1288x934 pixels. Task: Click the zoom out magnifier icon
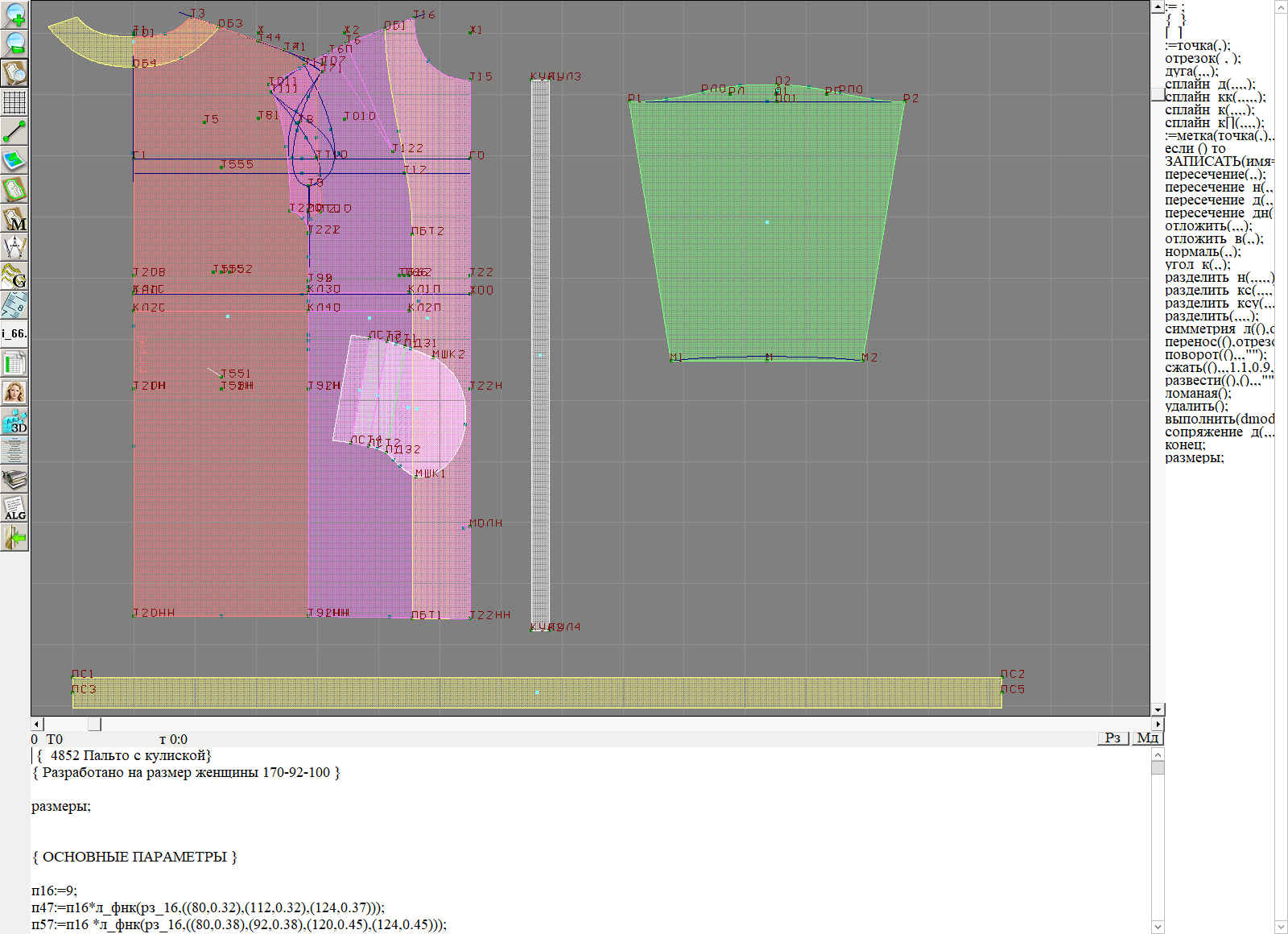pos(14,43)
